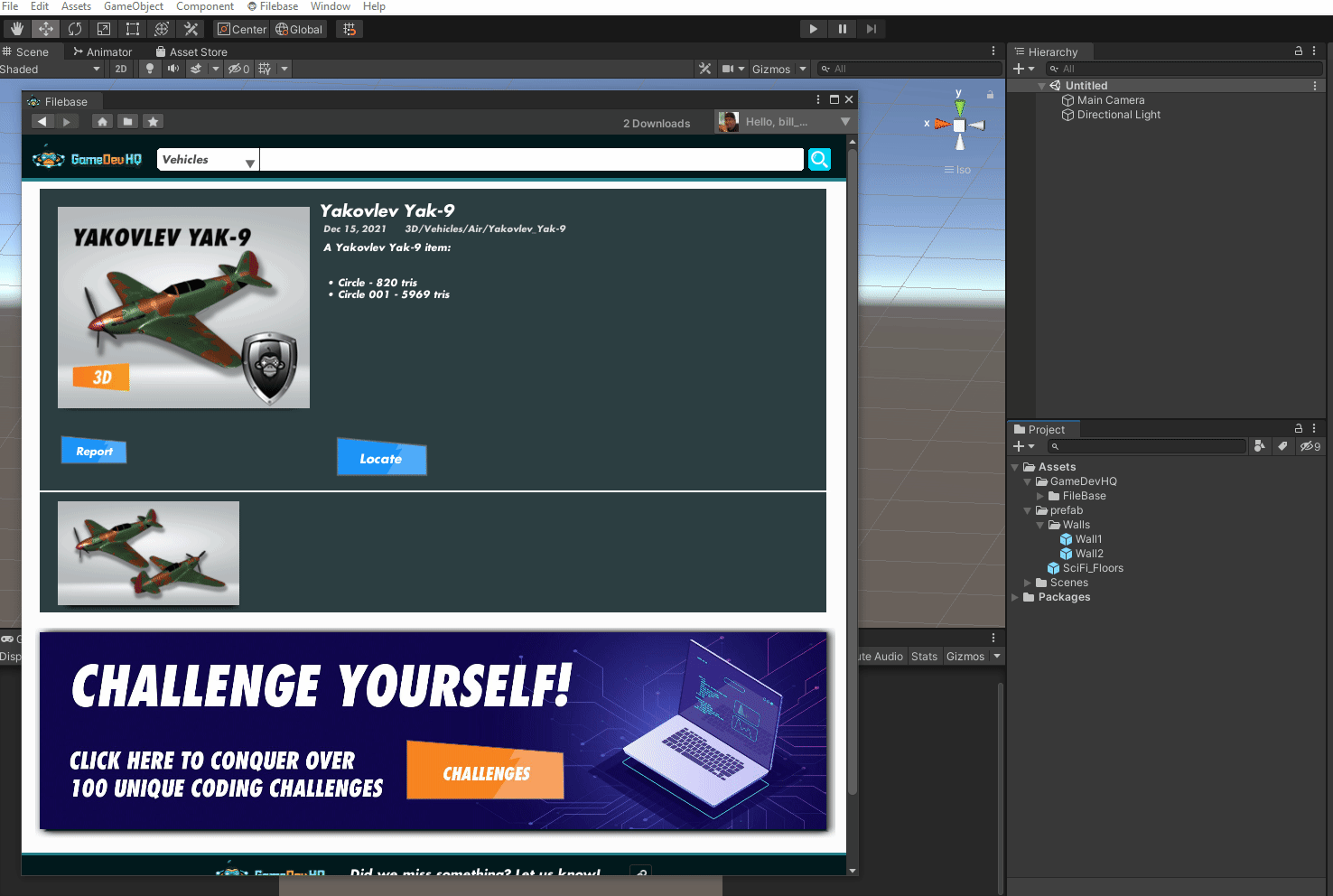Screen dimensions: 1333x896
Task: Click the Report button
Action: pyautogui.click(x=94, y=451)
